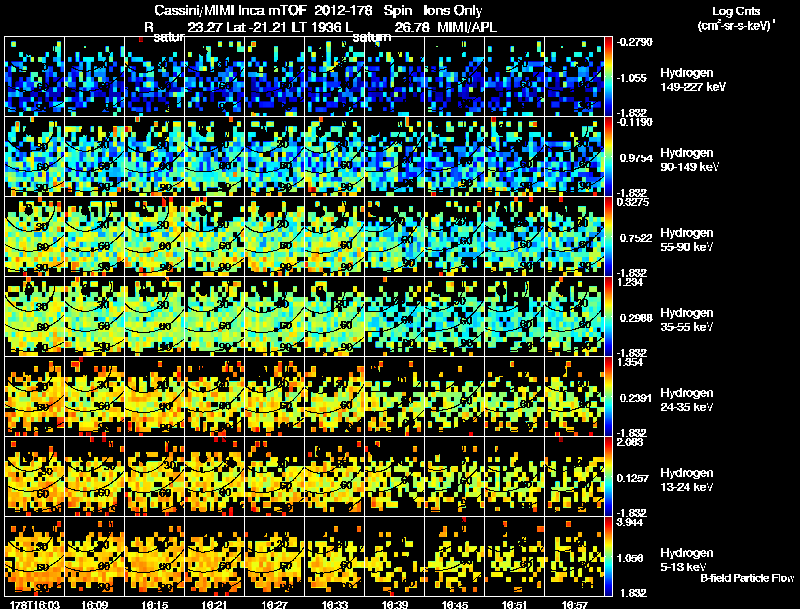
Task: Click the 16:57 time axis label
Action: 574,604
